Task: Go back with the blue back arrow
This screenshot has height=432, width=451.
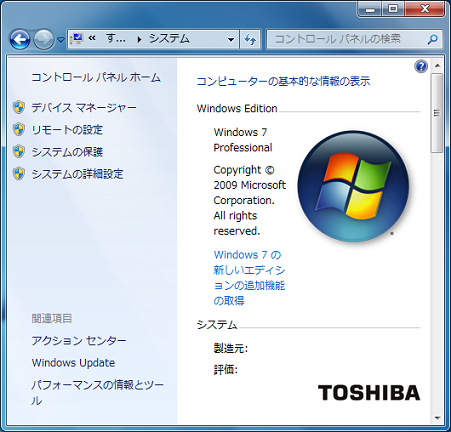Action: point(20,40)
